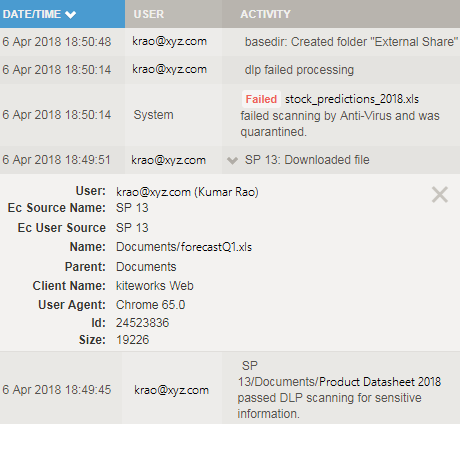Select the Documents/forecastQ1.xls name value
460x460 pixels.
point(184,247)
